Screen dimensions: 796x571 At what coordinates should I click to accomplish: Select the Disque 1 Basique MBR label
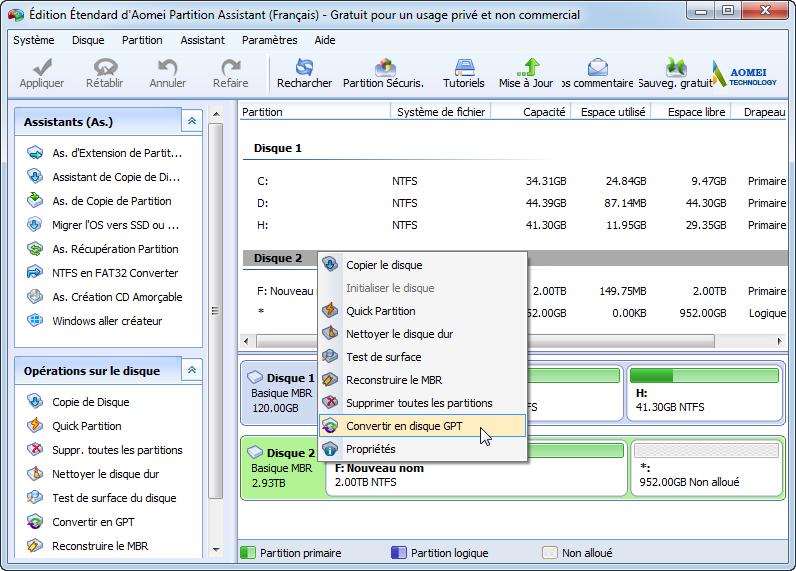[x=281, y=393]
